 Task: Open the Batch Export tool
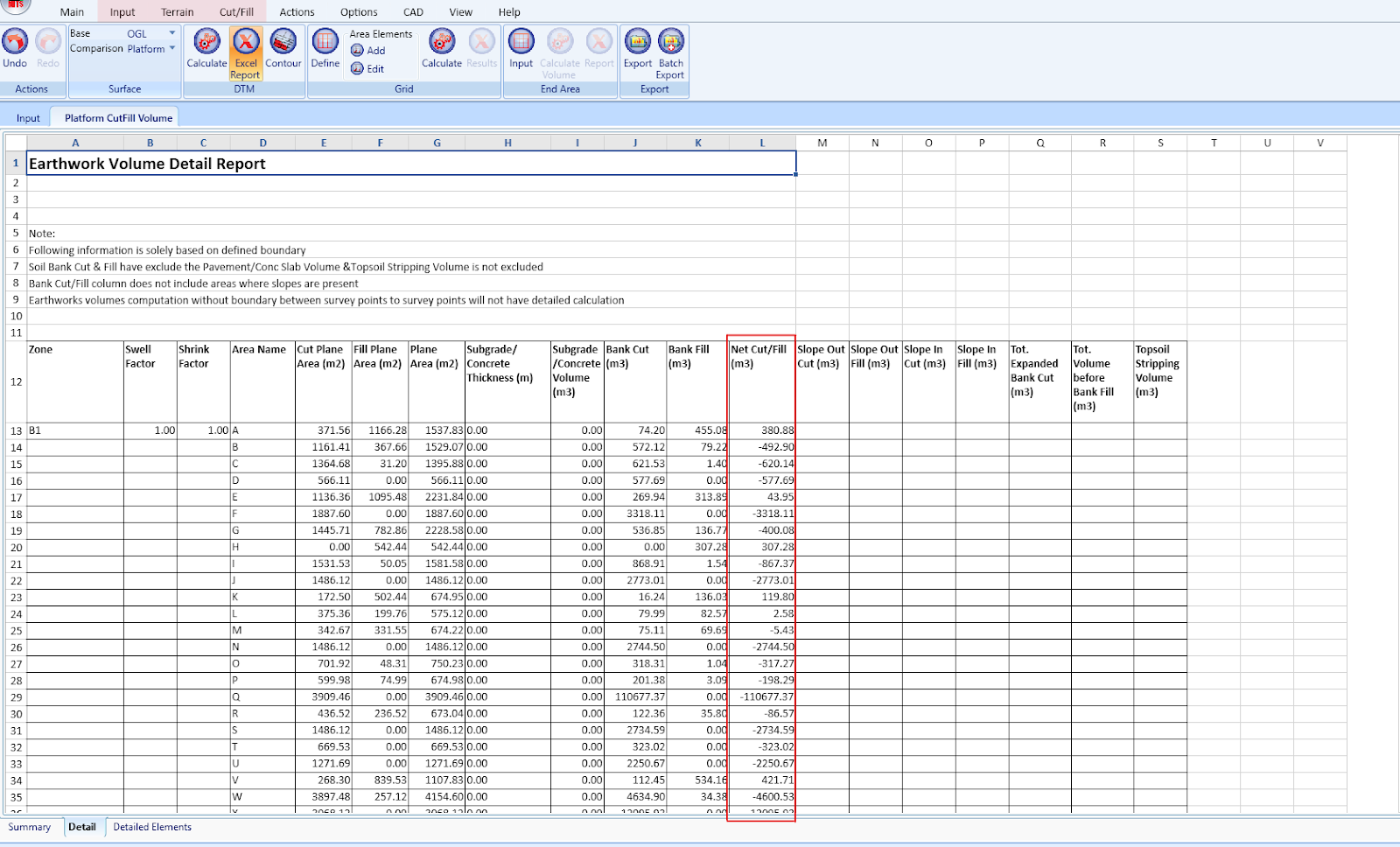(671, 42)
